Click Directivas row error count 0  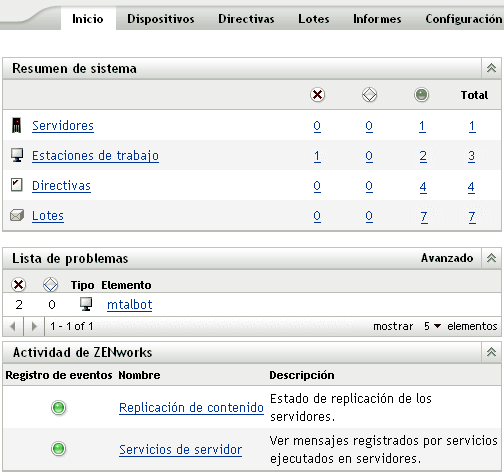[317, 186]
